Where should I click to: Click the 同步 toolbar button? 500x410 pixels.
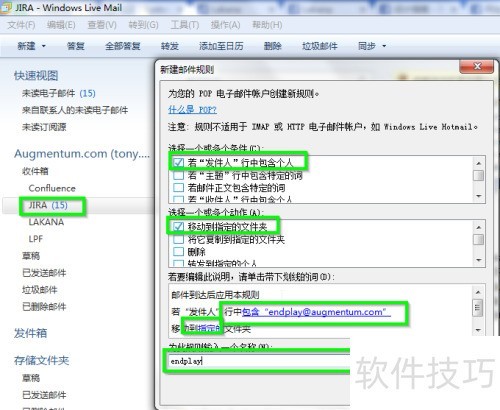click(367, 46)
